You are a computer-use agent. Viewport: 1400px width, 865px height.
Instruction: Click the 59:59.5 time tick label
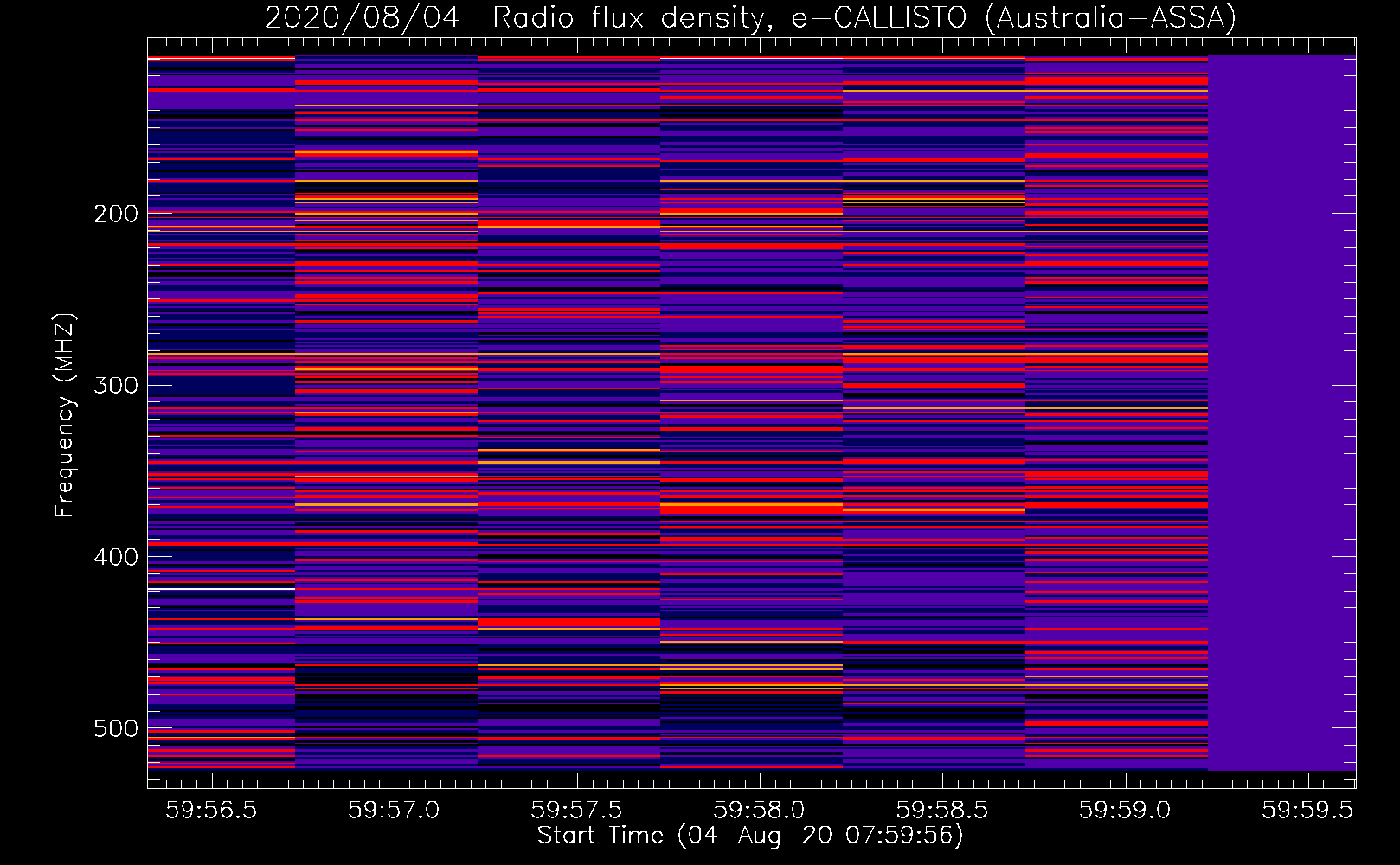pyautogui.click(x=1307, y=810)
